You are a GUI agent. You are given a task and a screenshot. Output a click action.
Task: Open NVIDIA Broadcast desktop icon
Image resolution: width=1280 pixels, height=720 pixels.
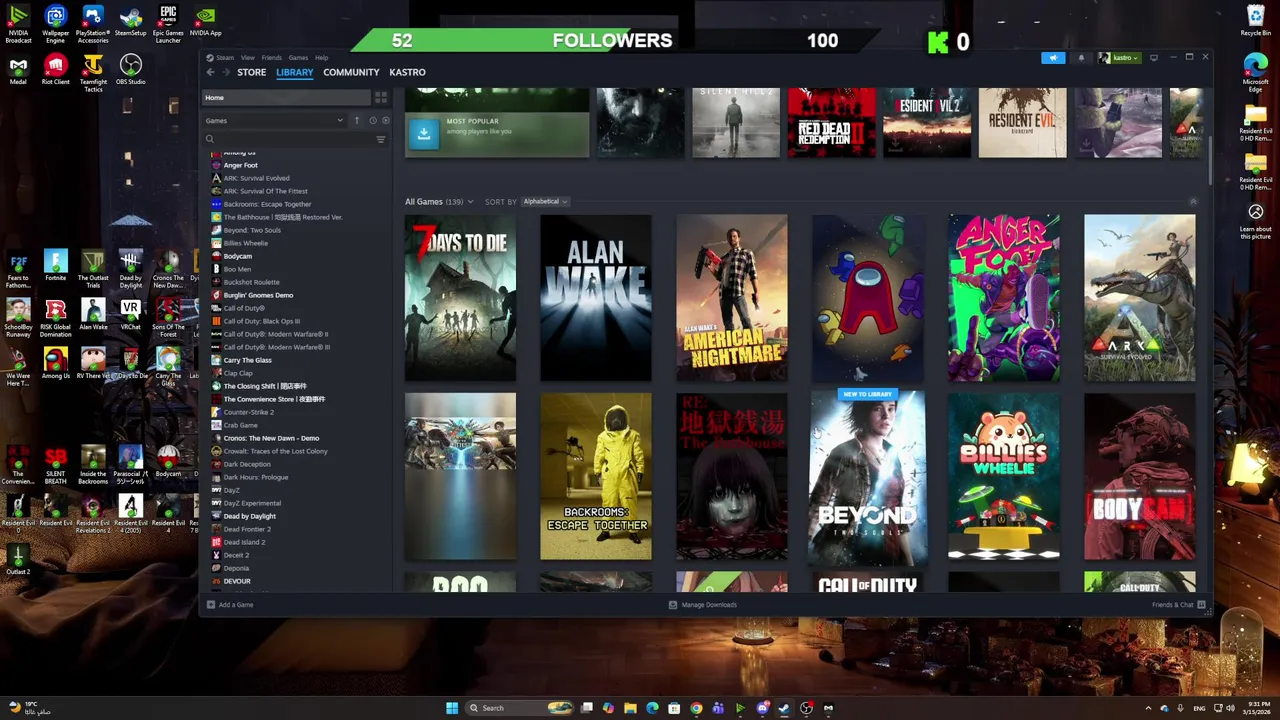[18, 25]
